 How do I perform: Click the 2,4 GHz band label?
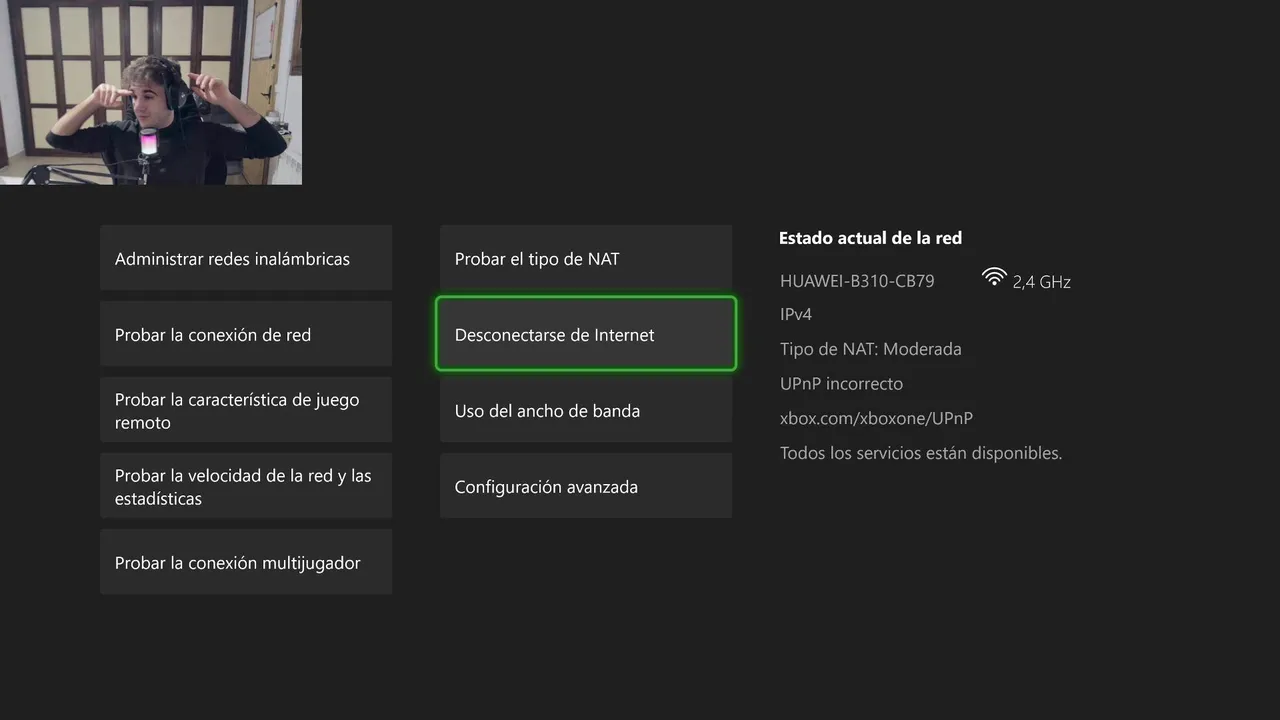(1041, 282)
